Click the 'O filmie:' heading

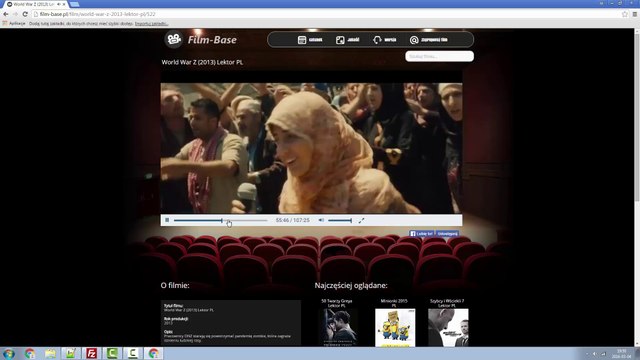(x=175, y=285)
